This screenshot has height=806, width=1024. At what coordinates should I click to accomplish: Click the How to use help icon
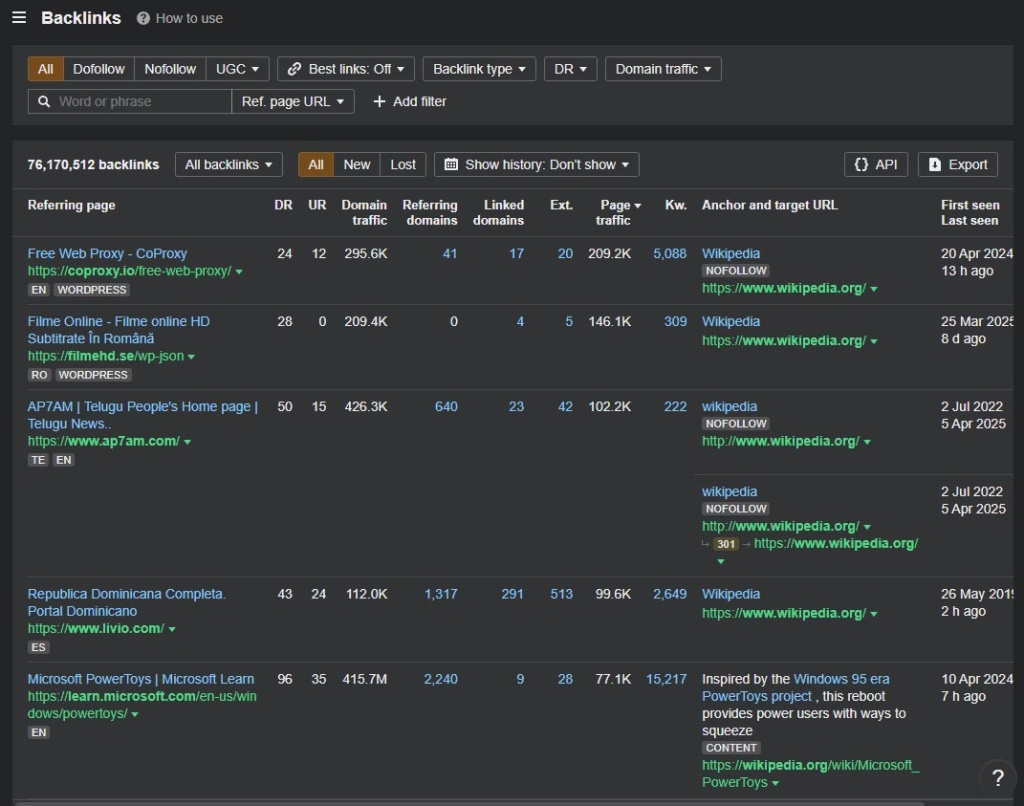click(143, 18)
